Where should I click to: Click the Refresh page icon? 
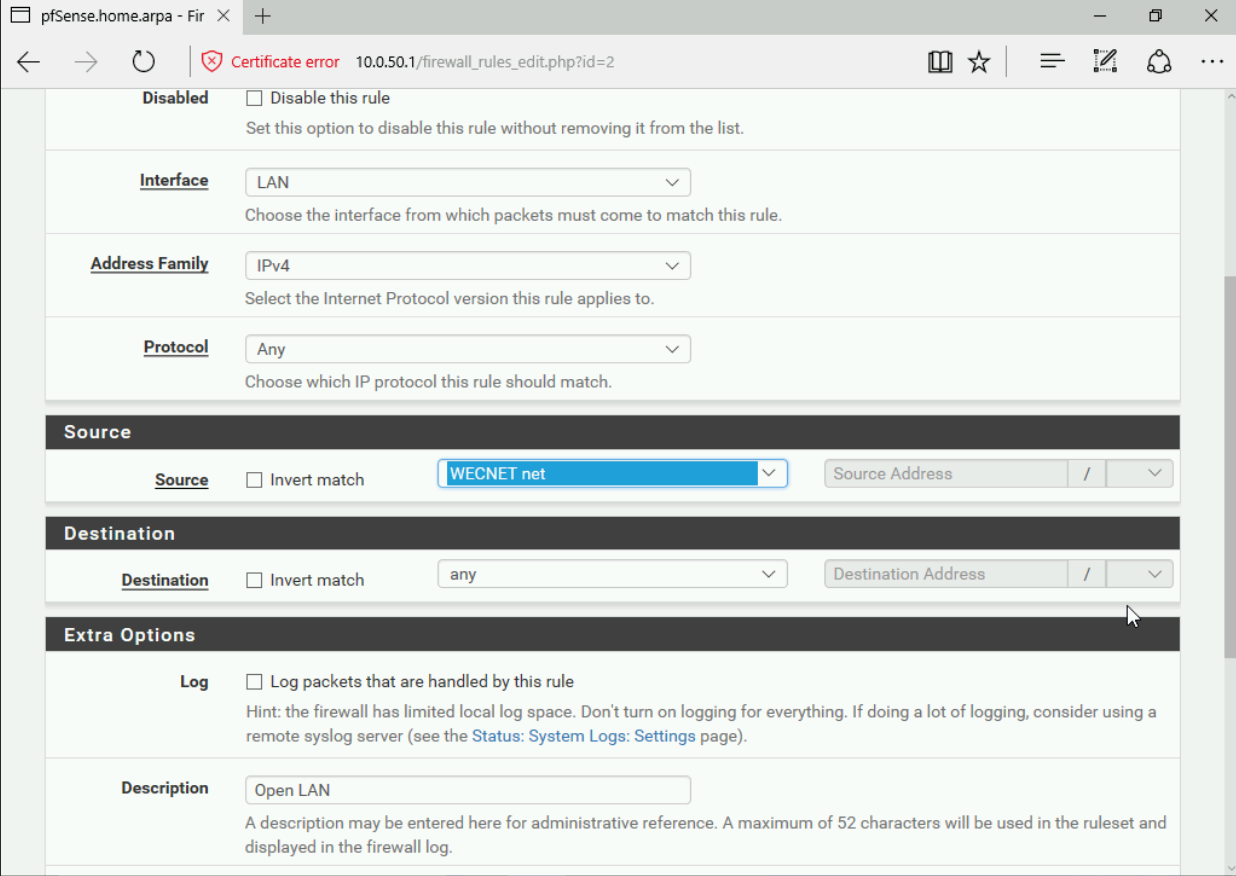click(144, 62)
